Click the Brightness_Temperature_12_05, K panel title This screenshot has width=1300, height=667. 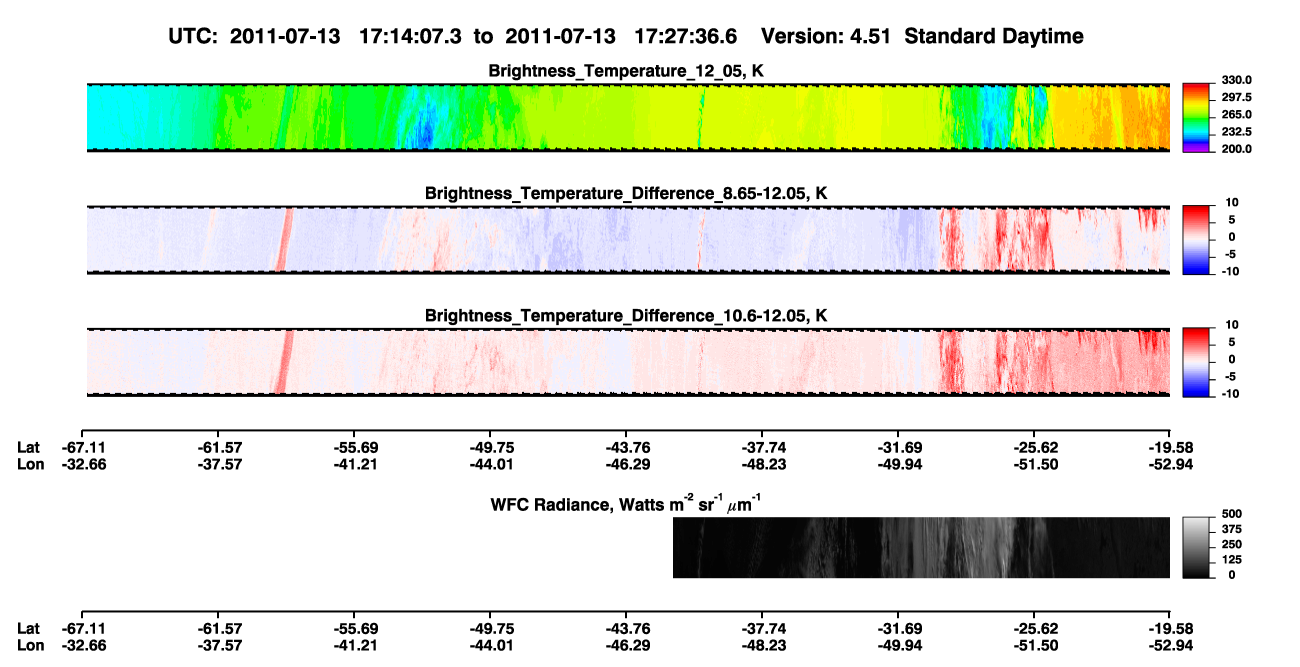point(626,71)
